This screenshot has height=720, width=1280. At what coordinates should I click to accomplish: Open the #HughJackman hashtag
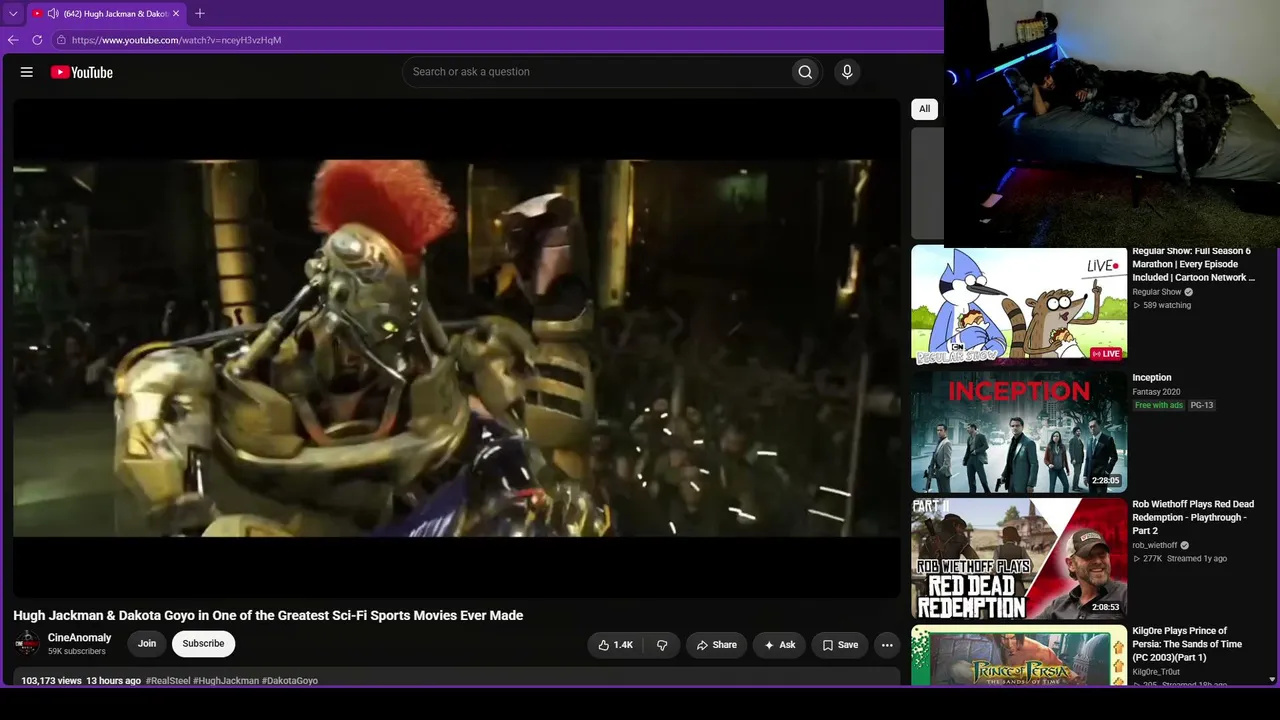tap(226, 681)
